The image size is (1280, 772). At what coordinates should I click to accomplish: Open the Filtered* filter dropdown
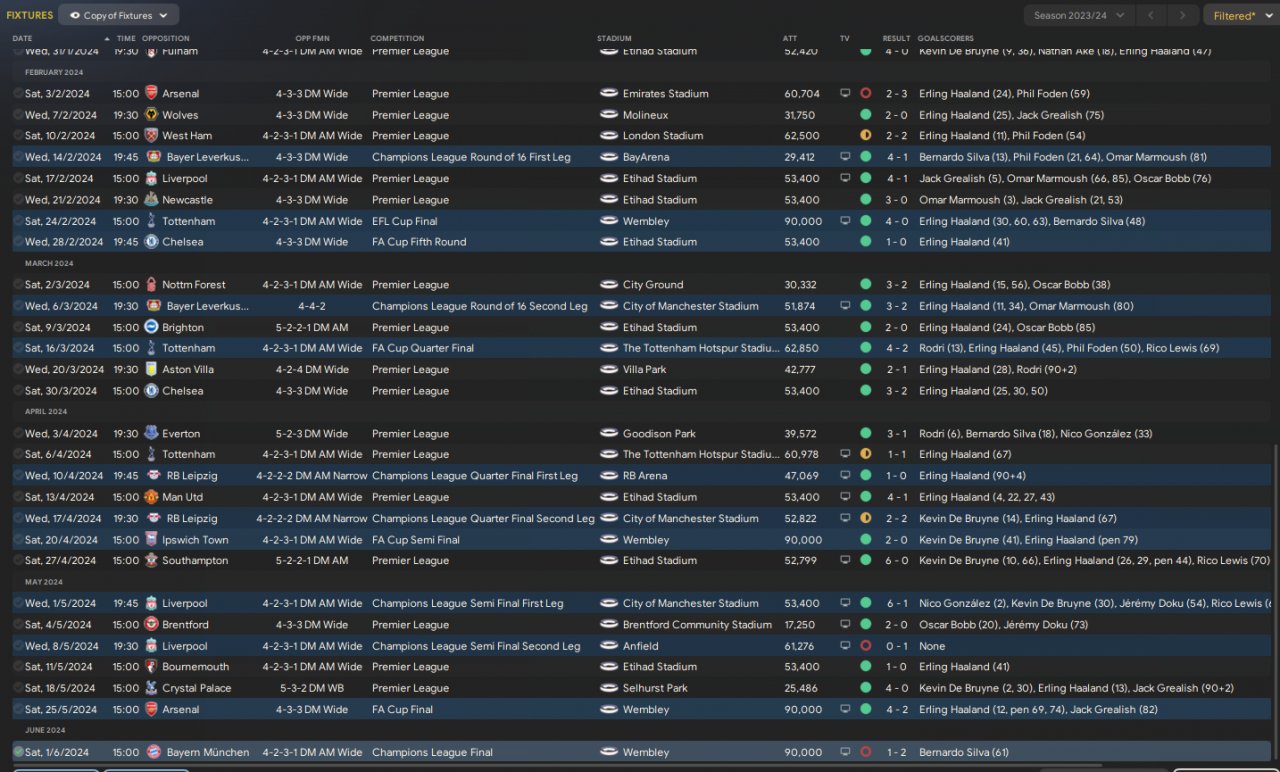(1241, 15)
